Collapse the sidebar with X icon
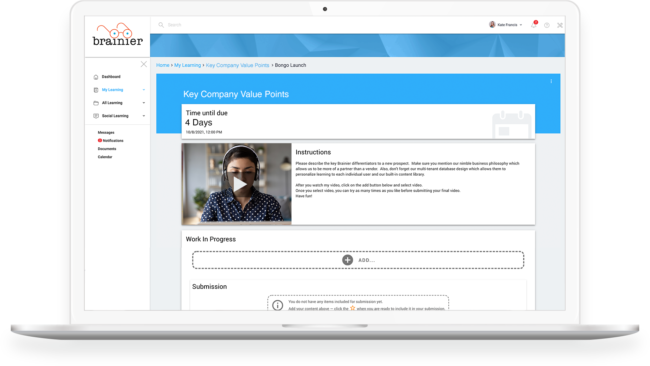This screenshot has width=650, height=366. coord(143,64)
